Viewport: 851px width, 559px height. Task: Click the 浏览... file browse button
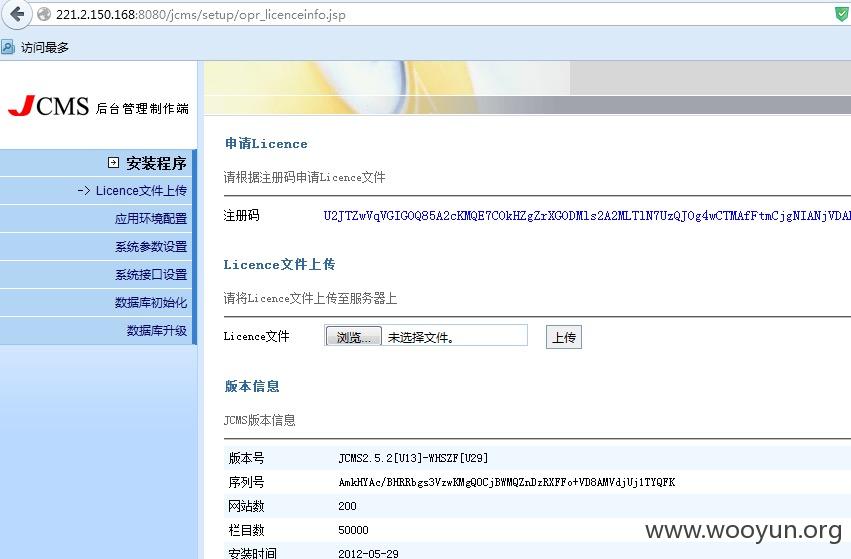tap(353, 337)
